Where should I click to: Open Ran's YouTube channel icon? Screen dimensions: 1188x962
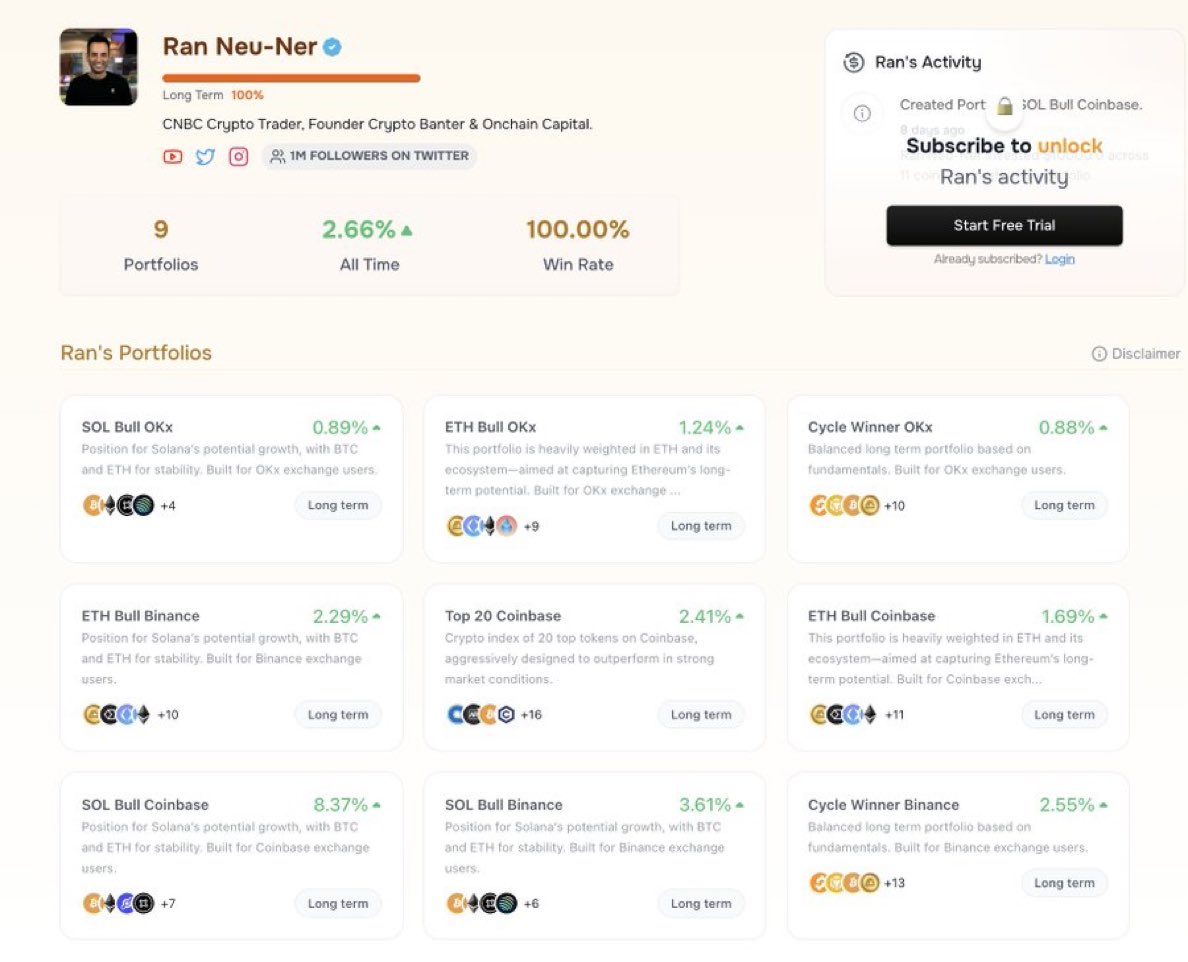click(x=173, y=157)
